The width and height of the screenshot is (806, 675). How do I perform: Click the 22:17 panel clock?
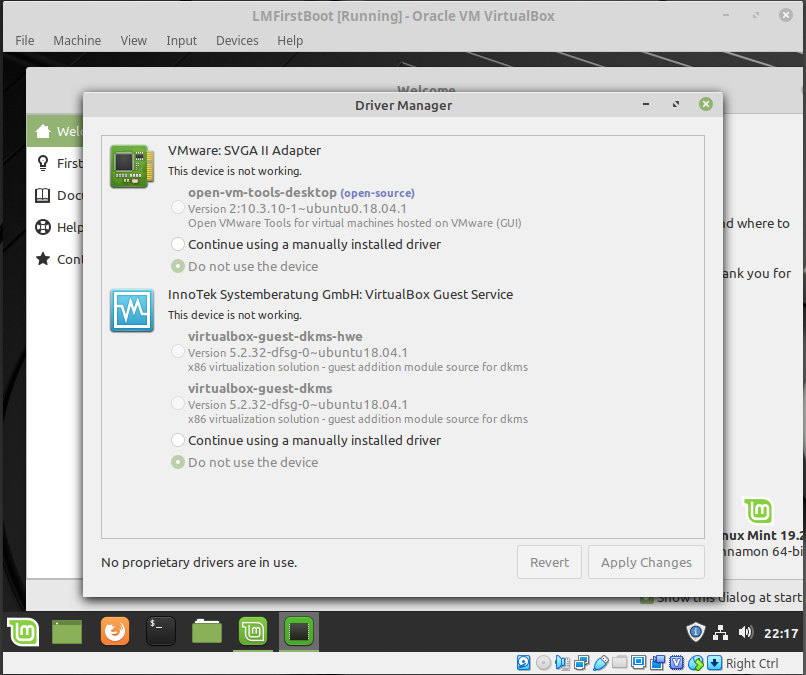tap(781, 633)
